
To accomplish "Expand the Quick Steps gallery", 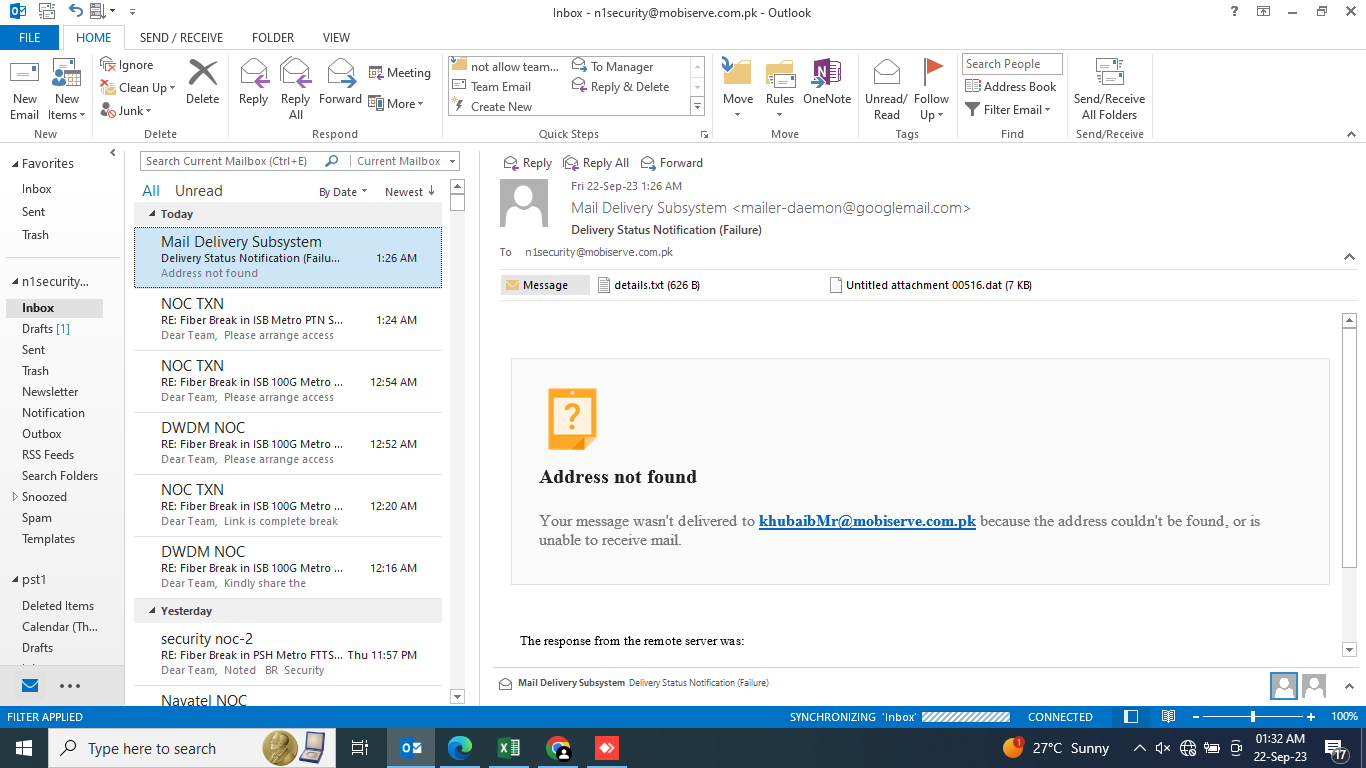I will coord(697,106).
